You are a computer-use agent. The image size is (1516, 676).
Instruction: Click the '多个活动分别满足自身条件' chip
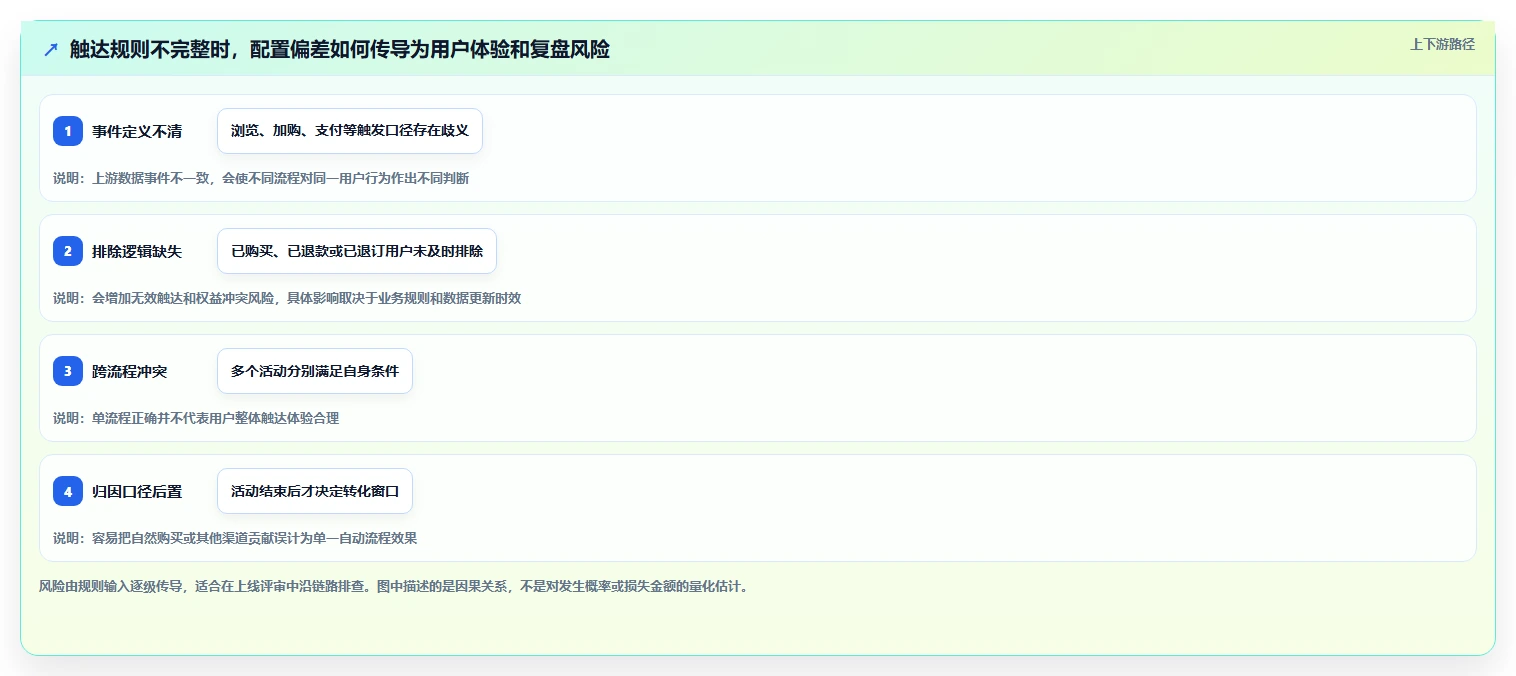click(315, 371)
